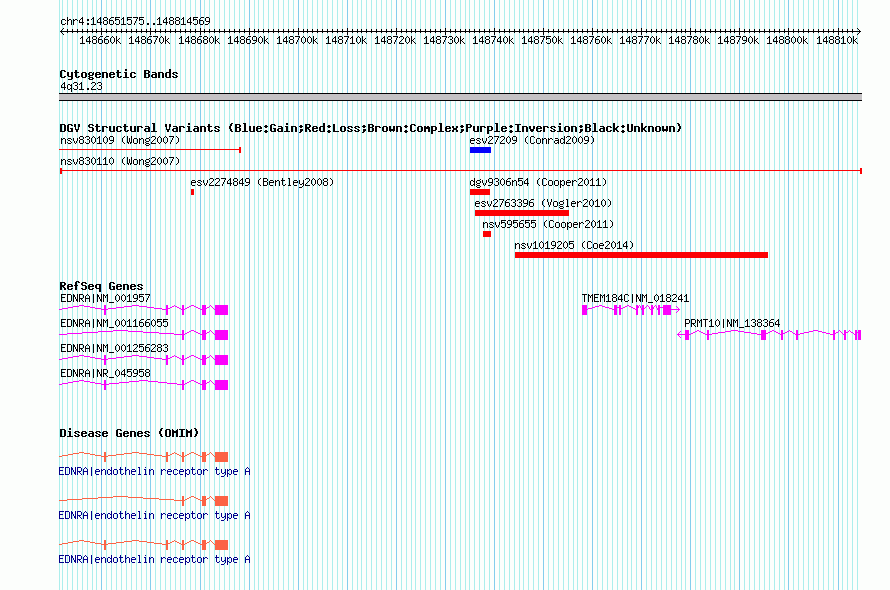The height and width of the screenshot is (590, 890).
Task: Click the EDNRA NM_001166055 magenta gene glyph
Action: pyautogui.click(x=144, y=334)
